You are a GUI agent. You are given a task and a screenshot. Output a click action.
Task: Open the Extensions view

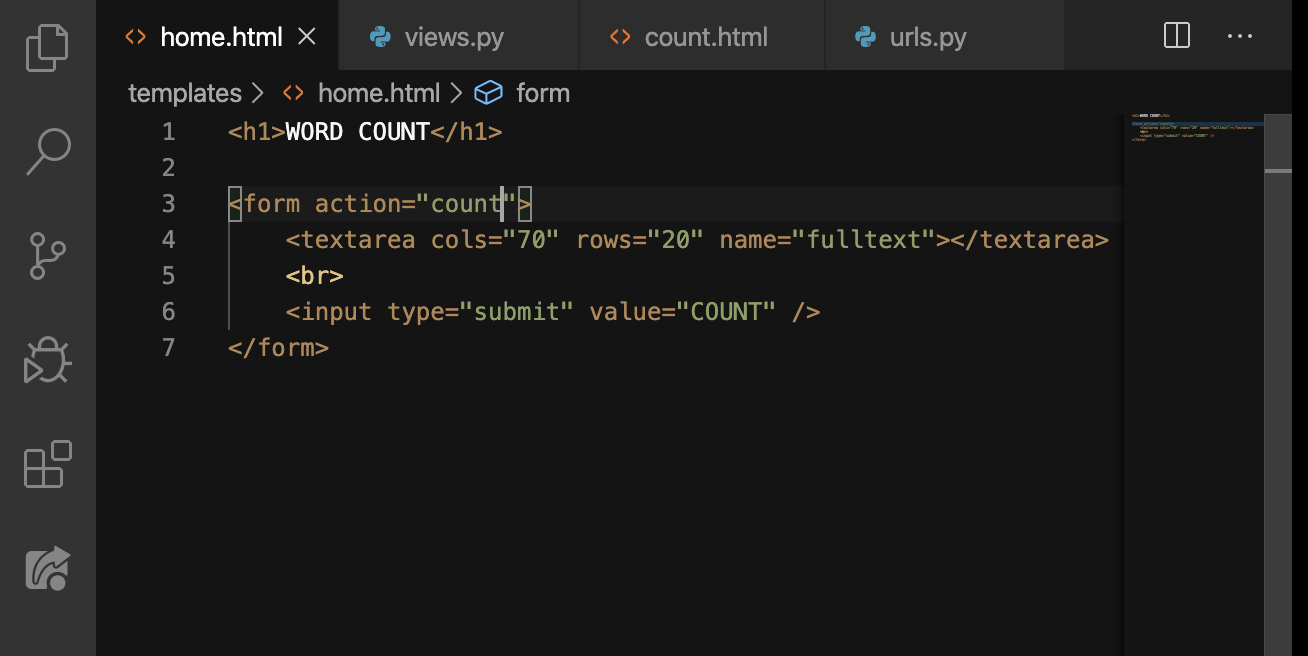click(46, 463)
